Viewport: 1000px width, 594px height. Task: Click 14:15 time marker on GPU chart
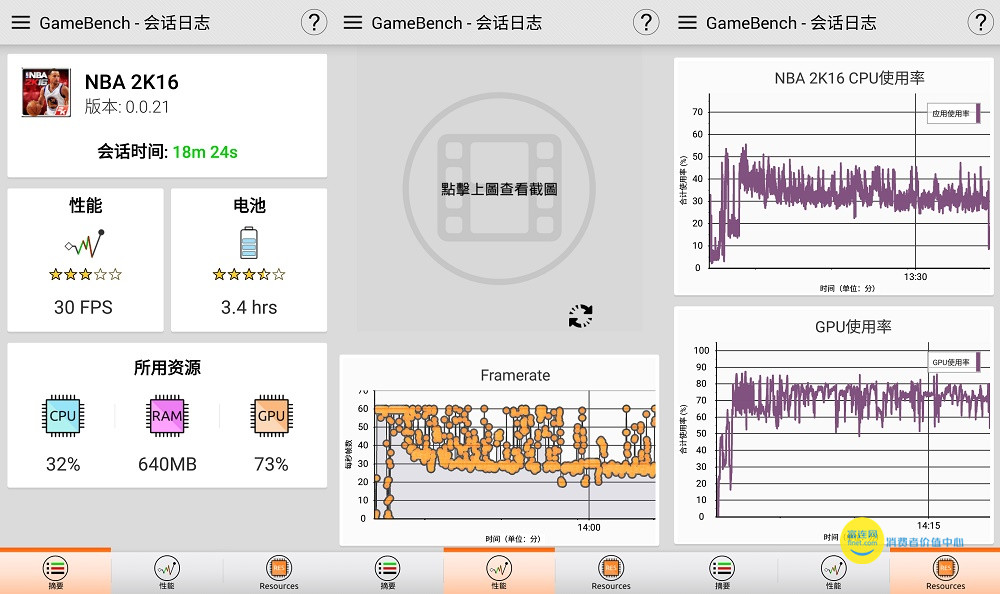point(929,526)
